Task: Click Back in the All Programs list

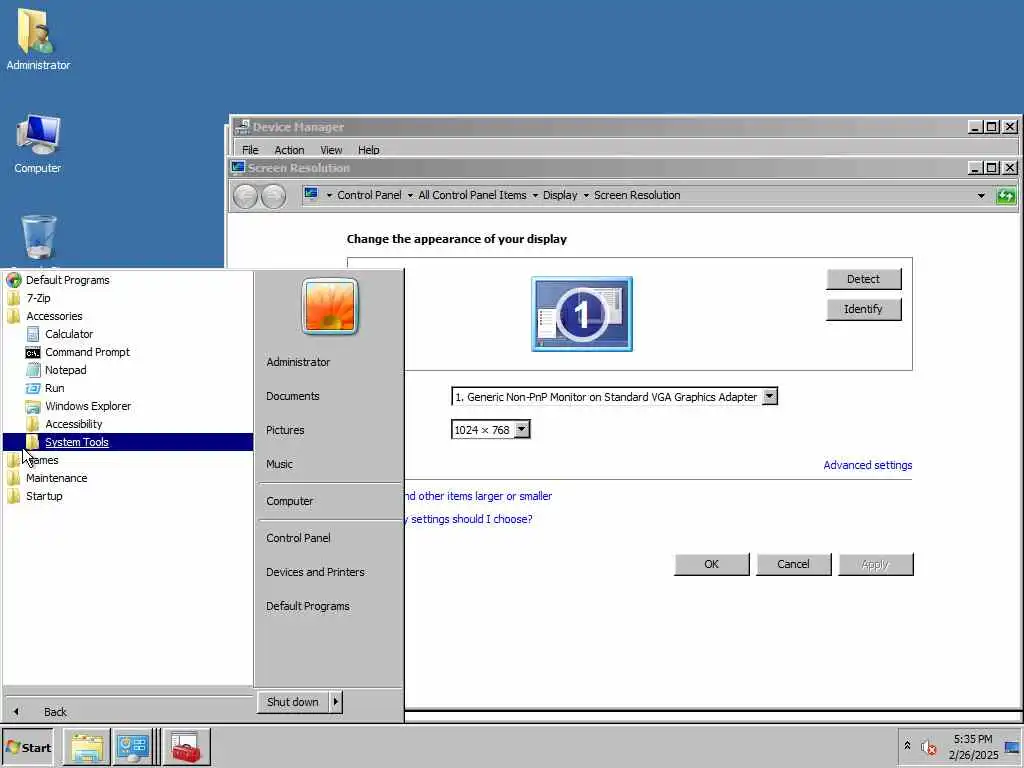Action: [55, 712]
